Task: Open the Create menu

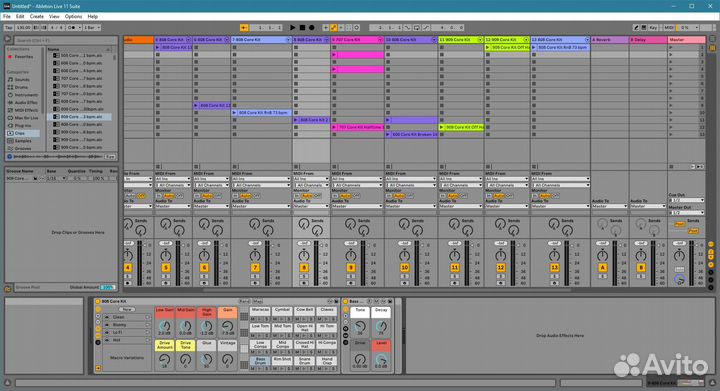Action: [x=37, y=16]
